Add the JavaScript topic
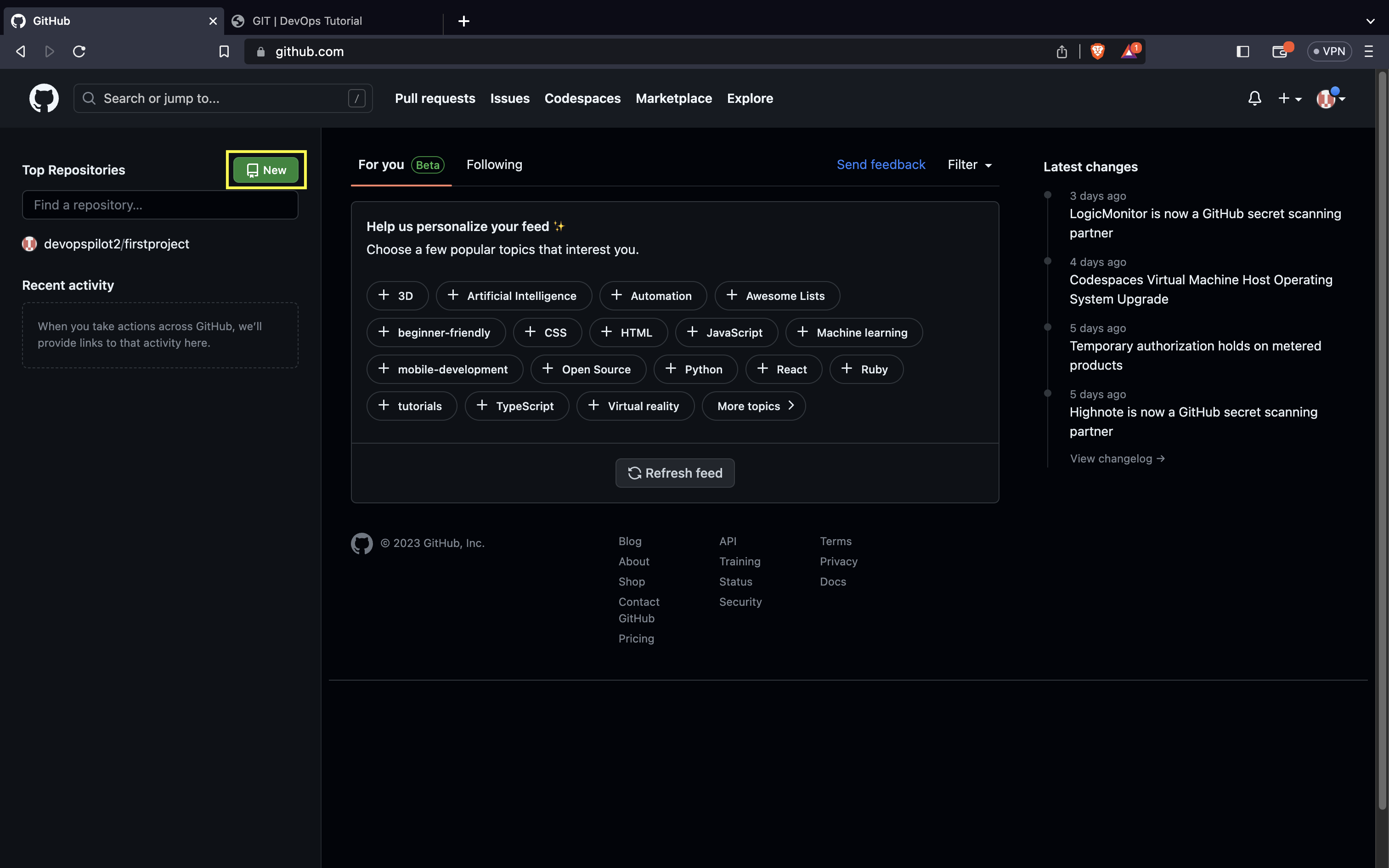 point(727,333)
